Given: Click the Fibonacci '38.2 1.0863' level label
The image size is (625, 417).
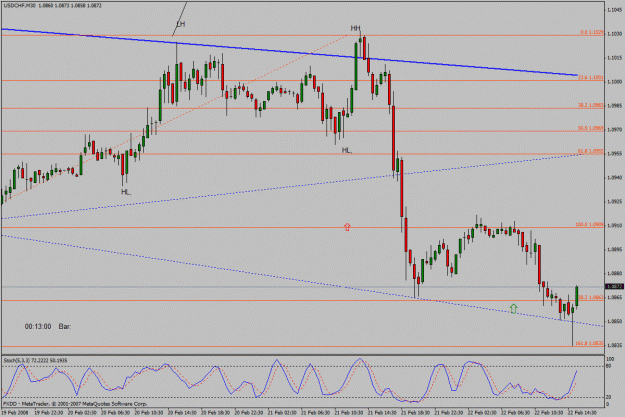Looking at the screenshot, I should 591,297.
